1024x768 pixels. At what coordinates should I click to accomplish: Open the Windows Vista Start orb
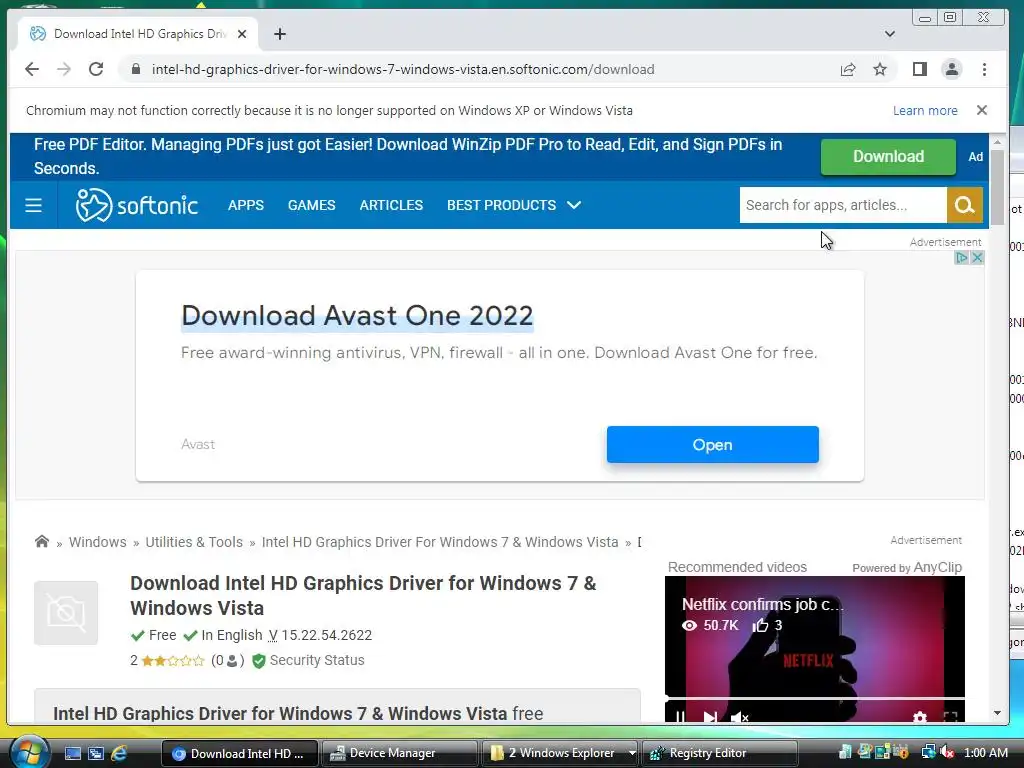point(29,752)
